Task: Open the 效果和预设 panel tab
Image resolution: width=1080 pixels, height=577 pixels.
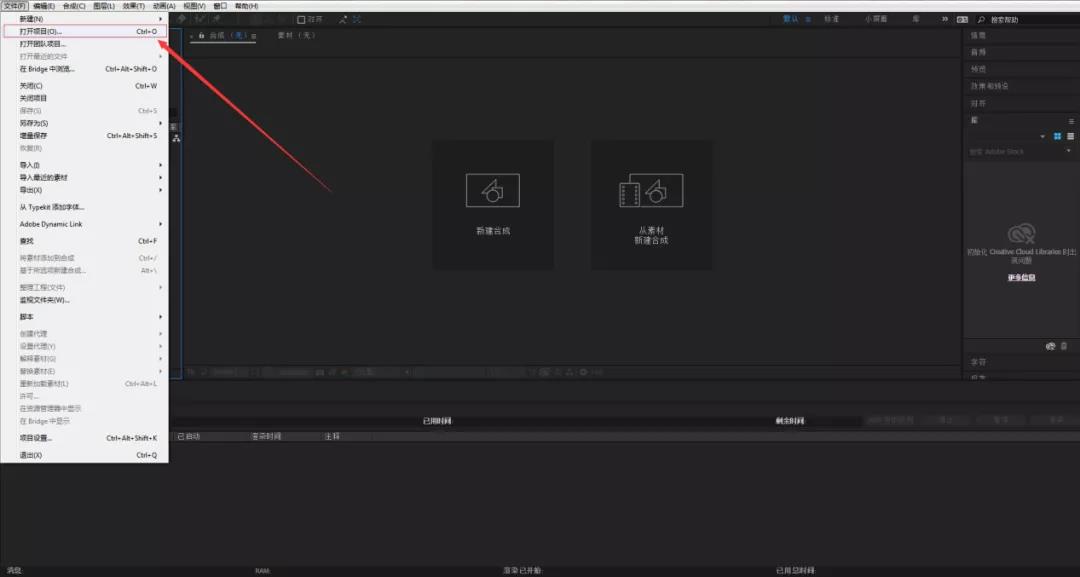Action: pyautogui.click(x=989, y=86)
